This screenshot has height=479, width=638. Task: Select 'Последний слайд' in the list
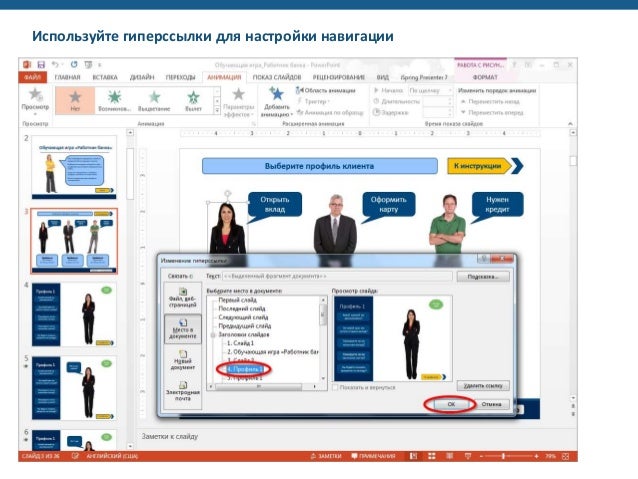click(242, 308)
